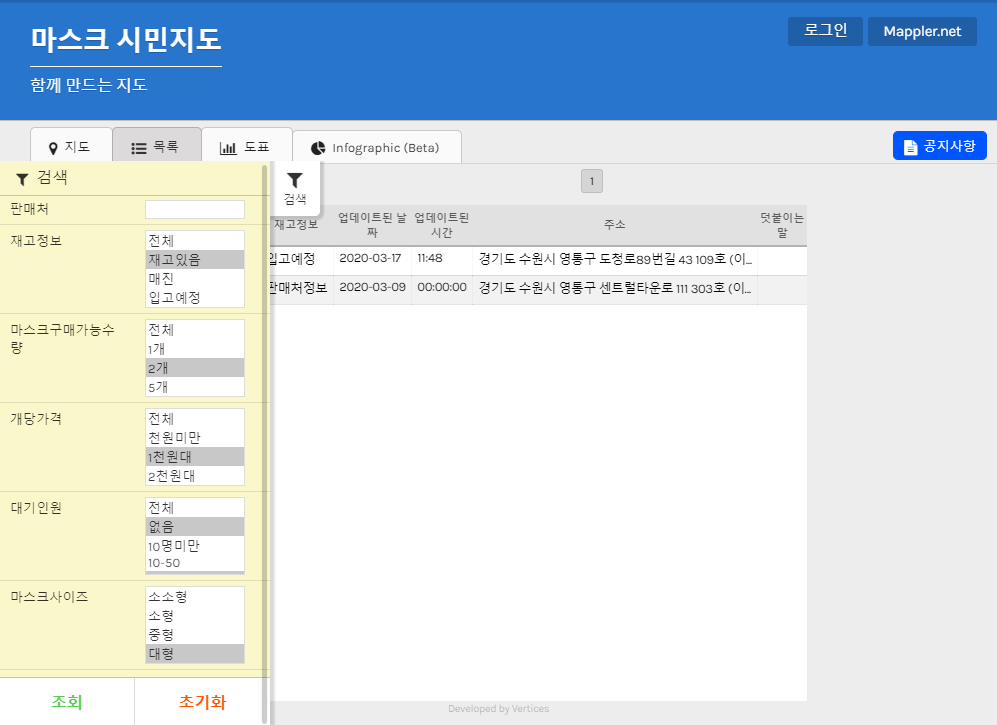Sort by 덧붙이는 말 column header
This screenshot has height=725, width=997.
(x=782, y=224)
